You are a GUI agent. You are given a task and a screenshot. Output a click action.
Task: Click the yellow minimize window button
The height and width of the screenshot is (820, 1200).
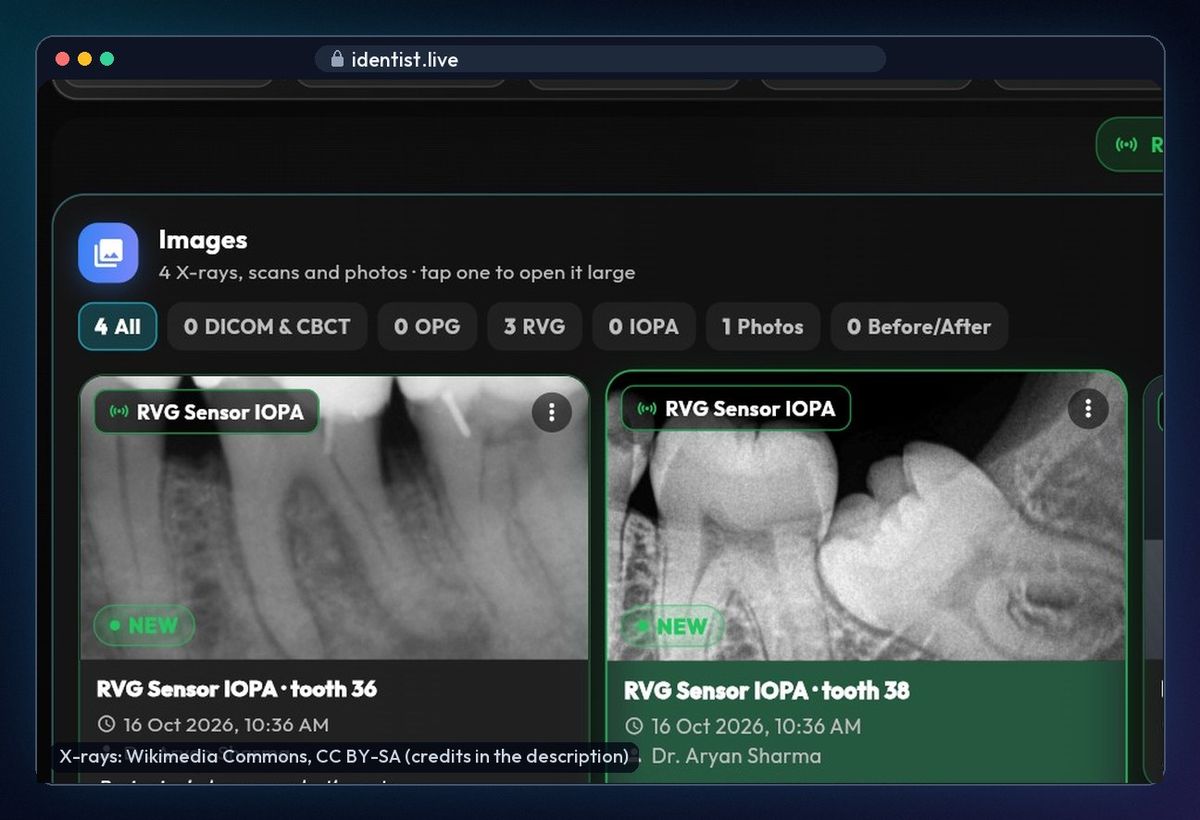(x=84, y=59)
